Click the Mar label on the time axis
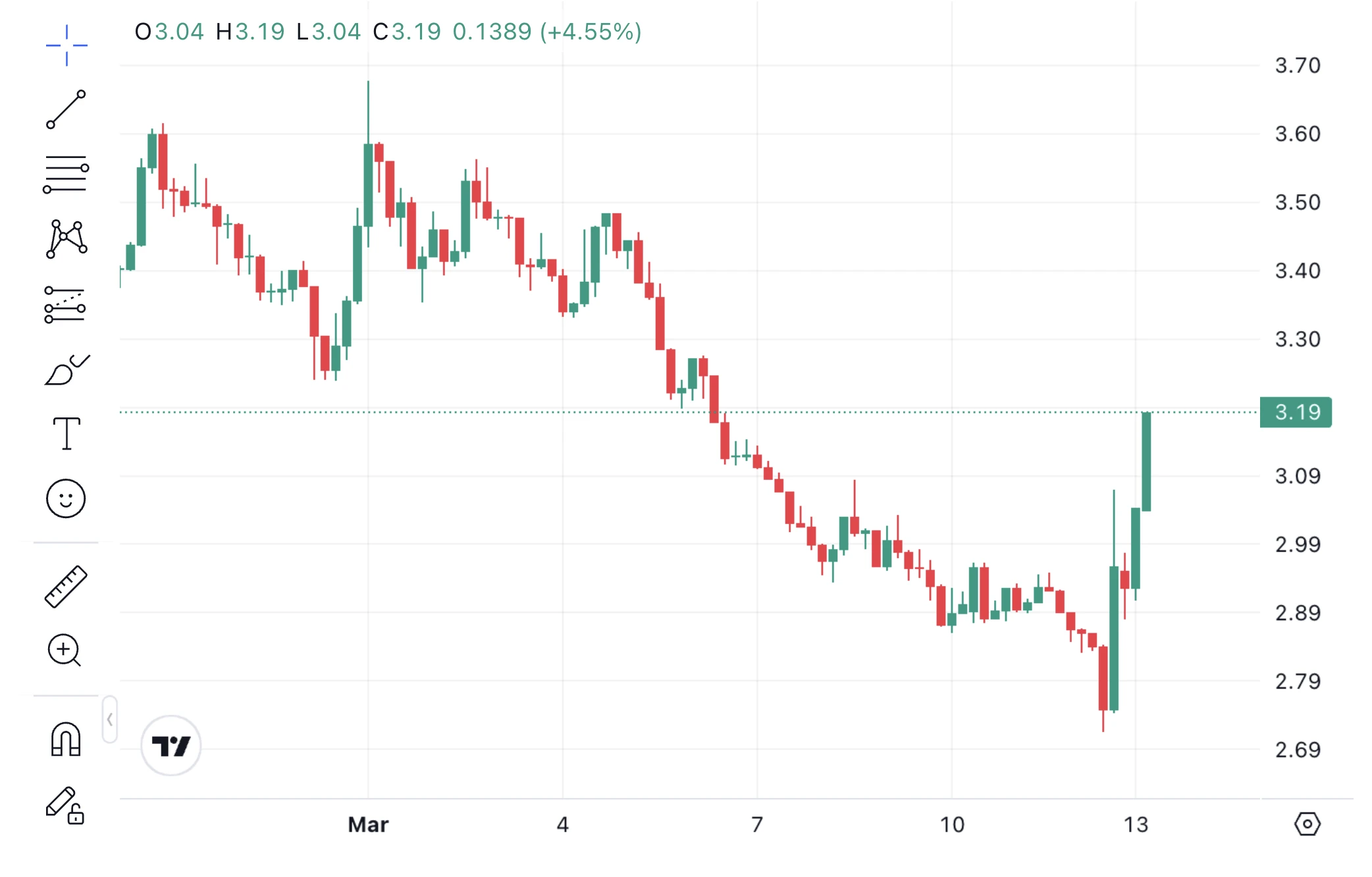Image resolution: width=1372 pixels, height=877 pixels. [x=369, y=824]
